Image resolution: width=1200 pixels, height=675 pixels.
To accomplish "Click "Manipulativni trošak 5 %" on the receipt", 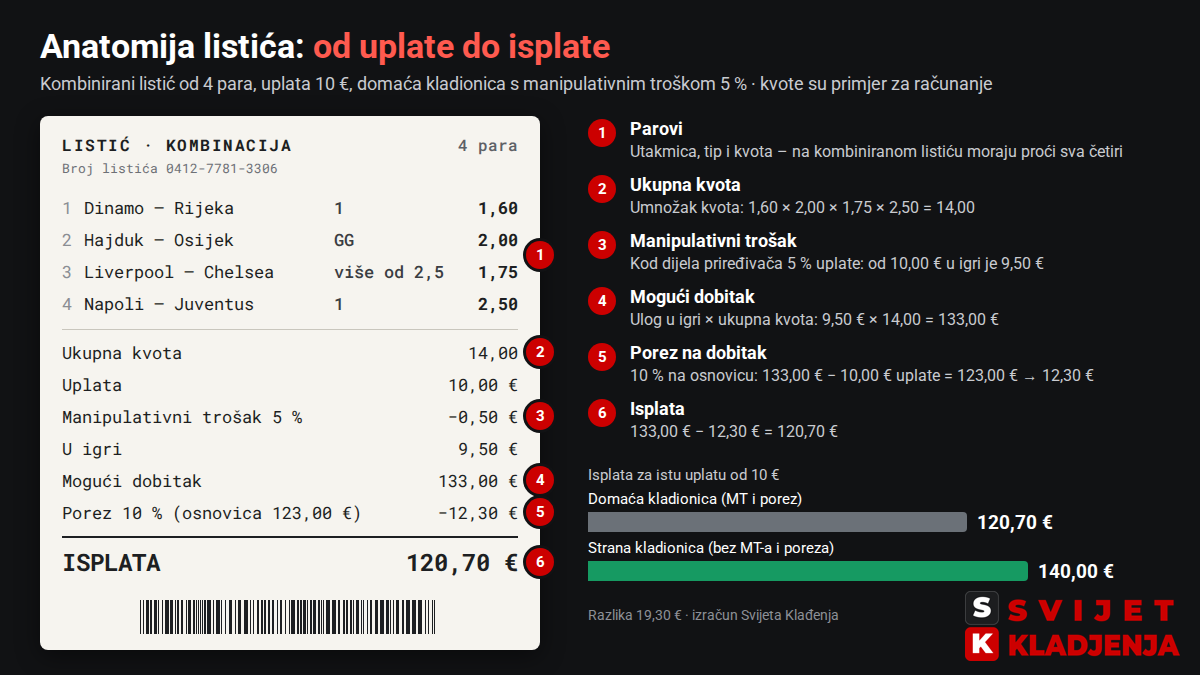I will click(x=182, y=417).
